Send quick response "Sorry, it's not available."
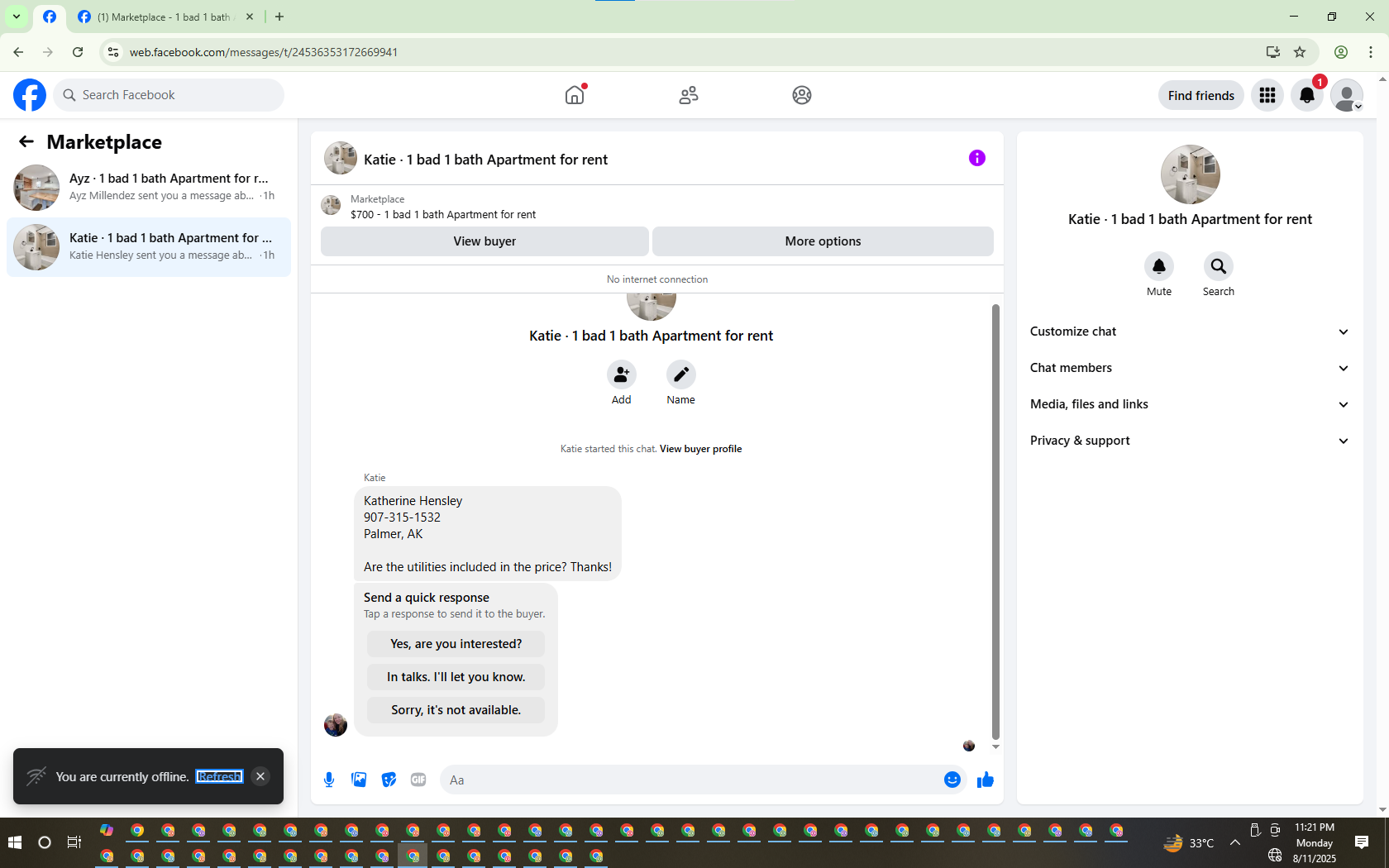The image size is (1389, 868). click(x=456, y=710)
